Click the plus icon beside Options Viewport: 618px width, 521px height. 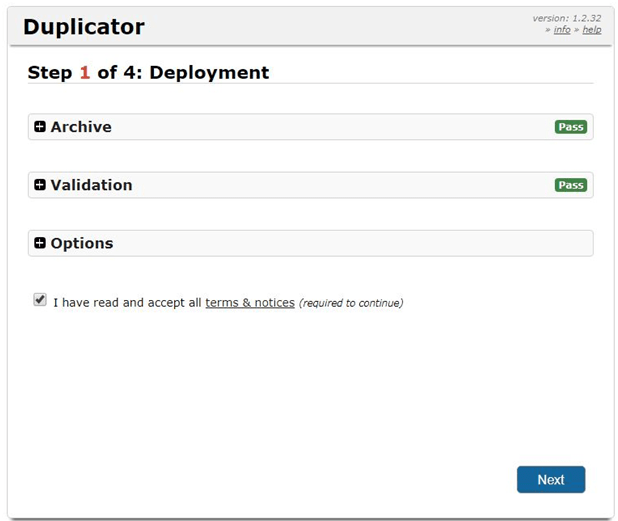(40, 243)
